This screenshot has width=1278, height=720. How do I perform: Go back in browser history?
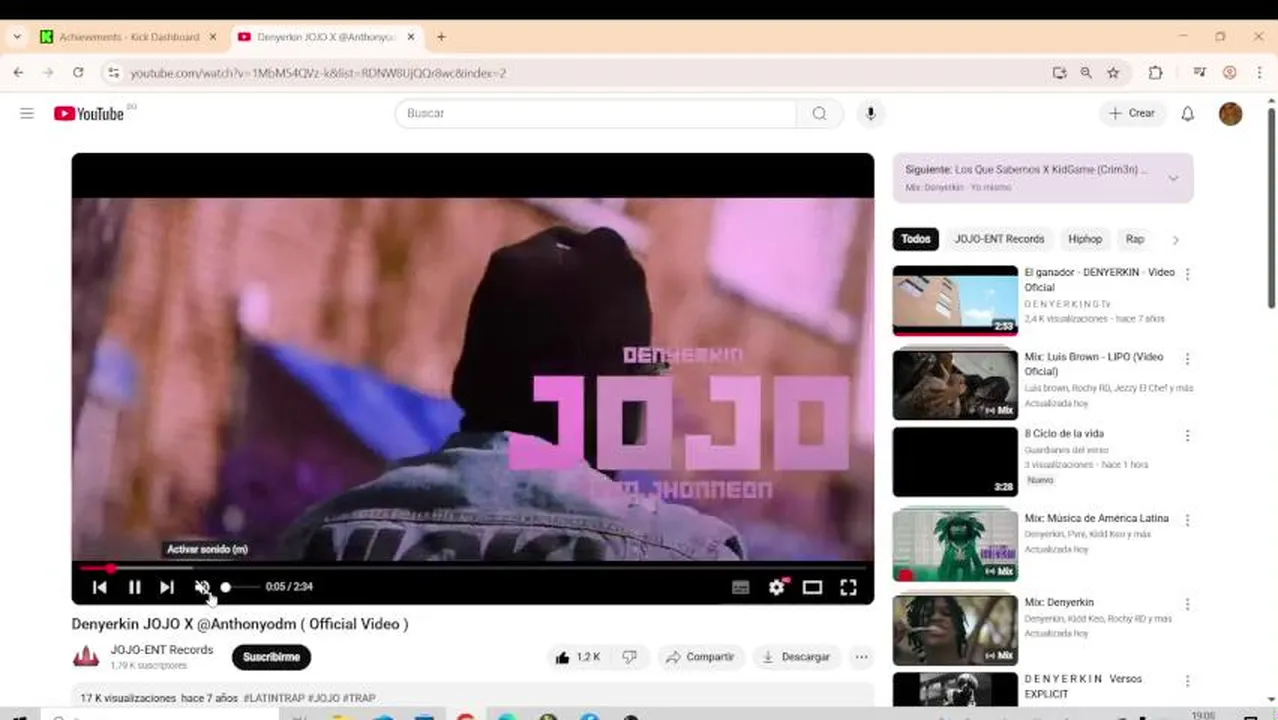pos(18,73)
